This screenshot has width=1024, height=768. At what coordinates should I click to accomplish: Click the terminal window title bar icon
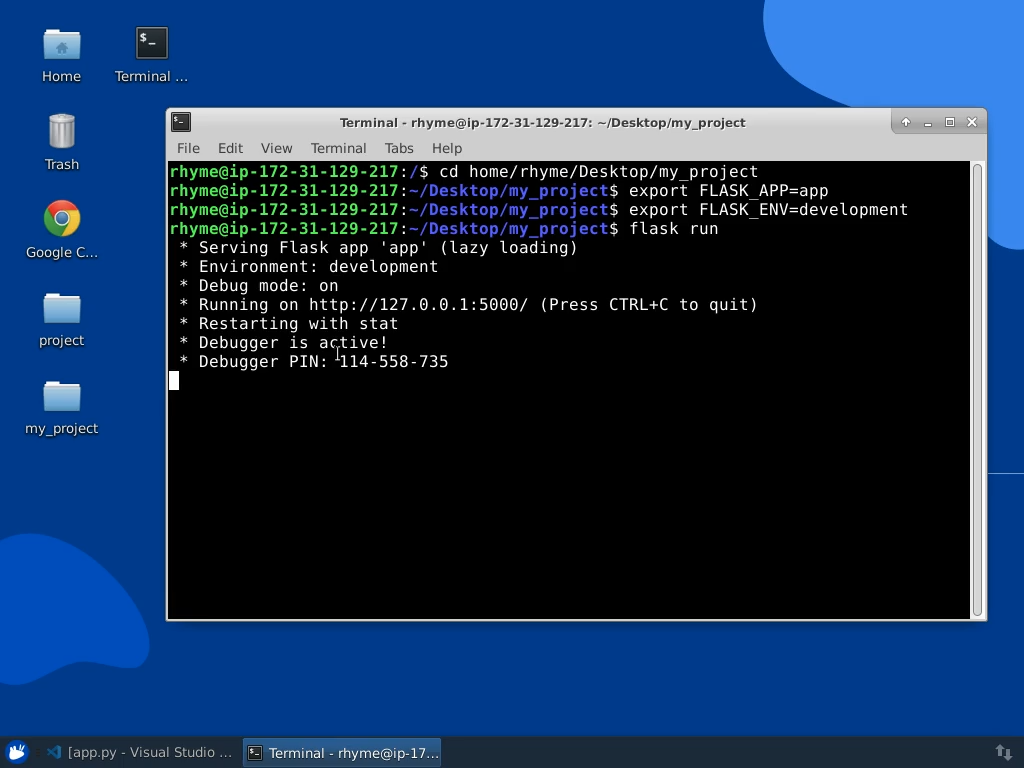181,122
